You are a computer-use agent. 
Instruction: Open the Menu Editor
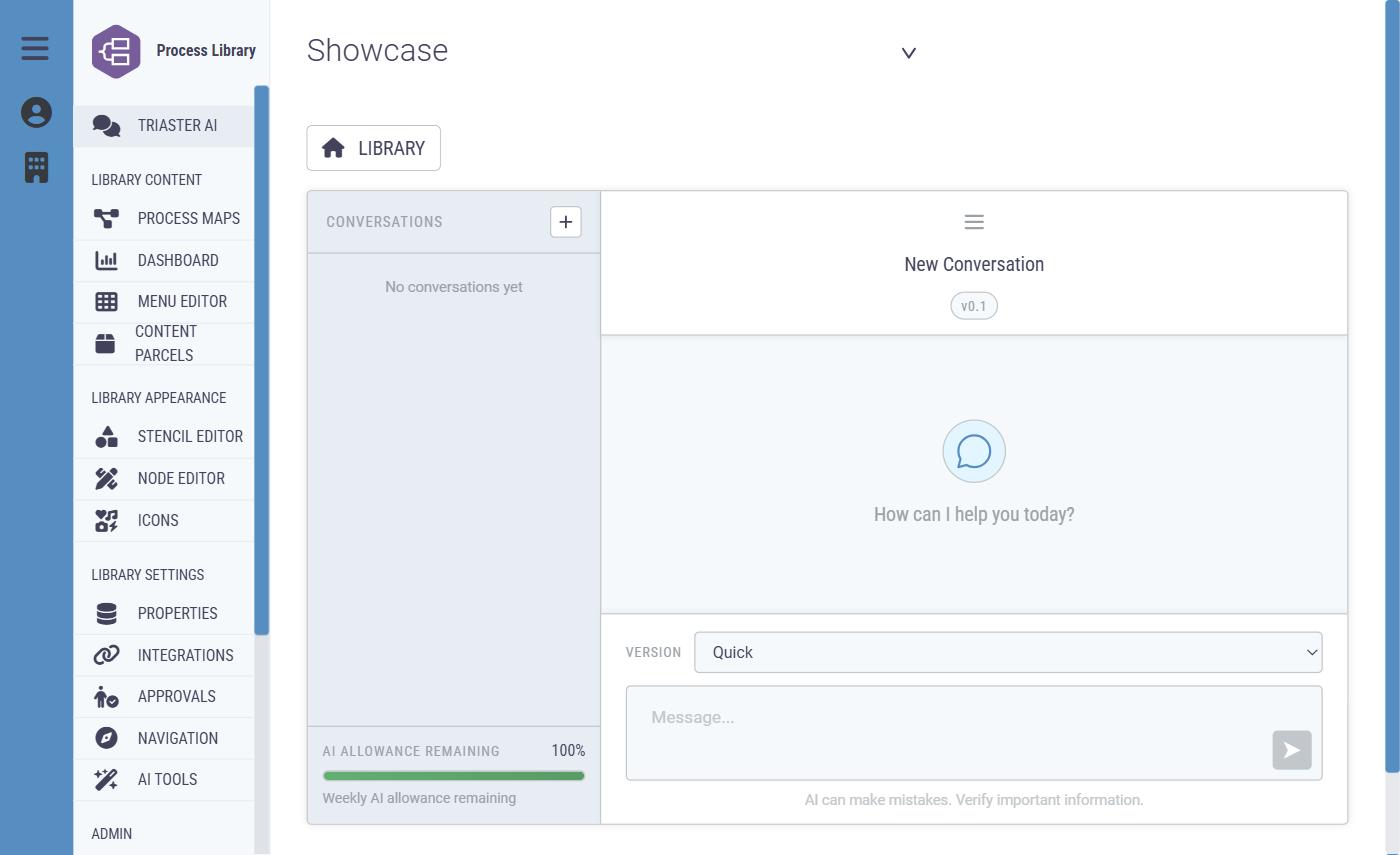point(164,301)
